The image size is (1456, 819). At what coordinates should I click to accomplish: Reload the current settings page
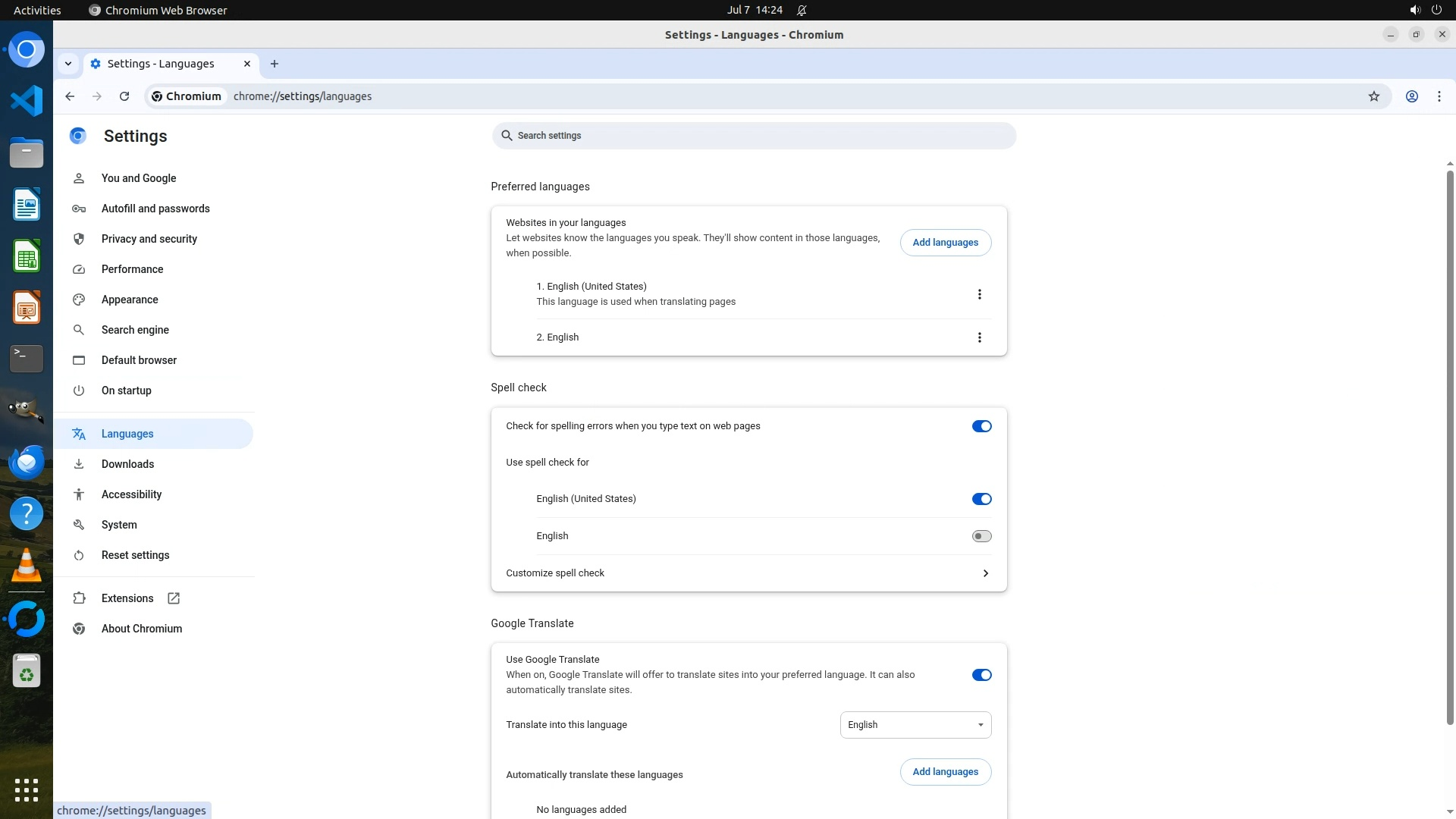[124, 96]
